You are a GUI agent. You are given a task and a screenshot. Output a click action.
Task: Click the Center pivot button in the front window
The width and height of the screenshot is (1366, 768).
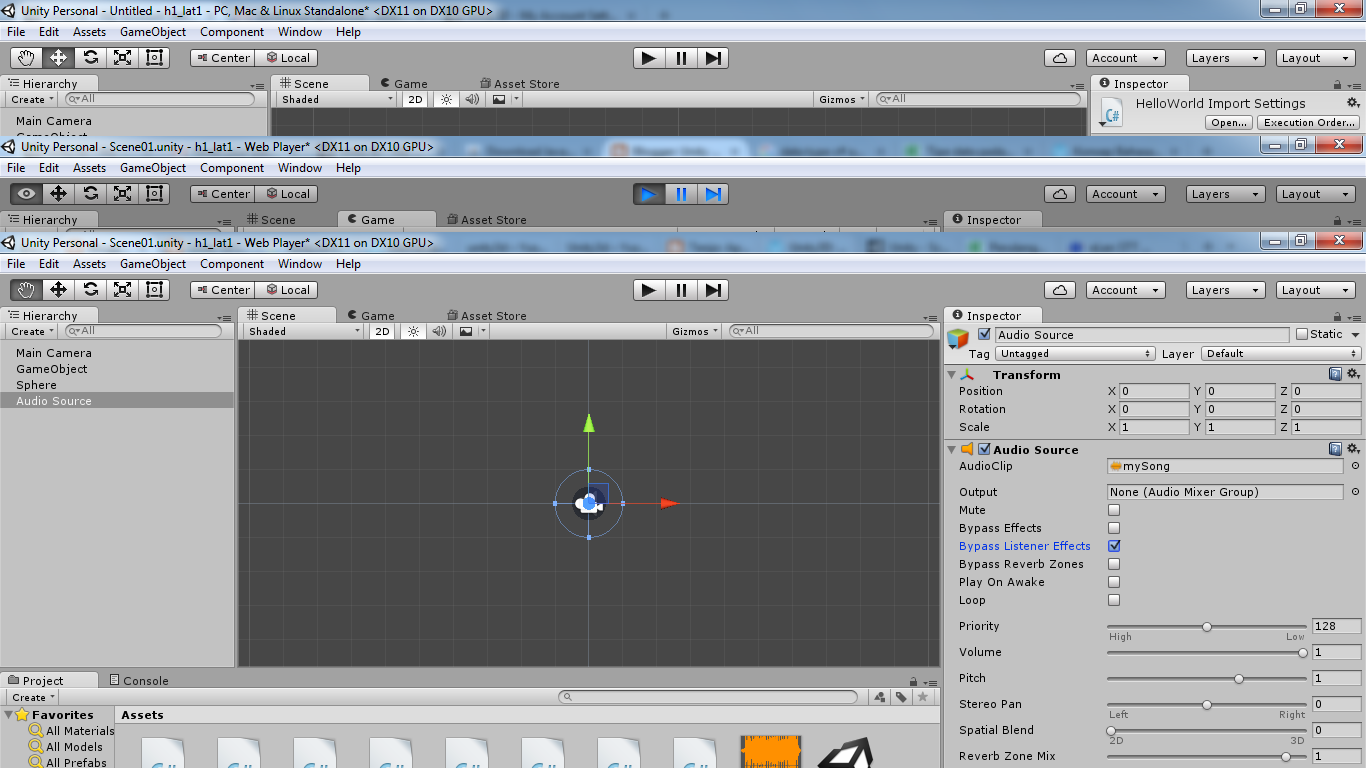223,290
